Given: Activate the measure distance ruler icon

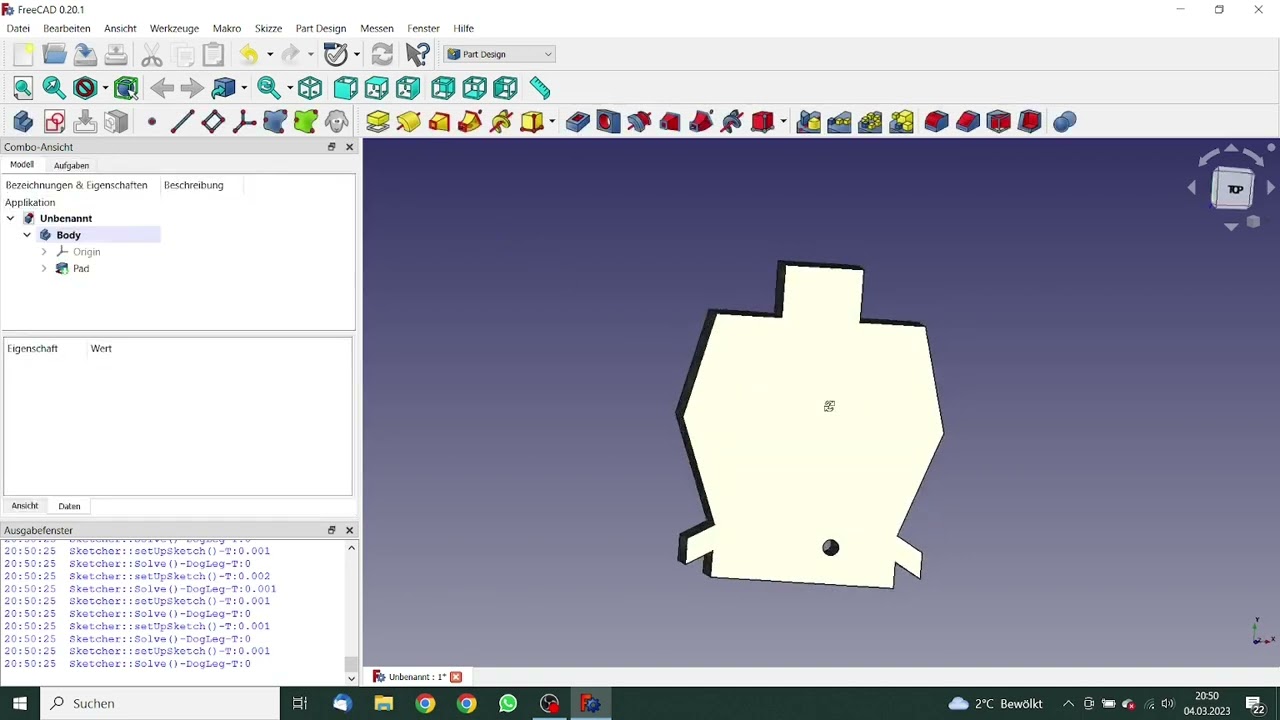Looking at the screenshot, I should click(540, 88).
